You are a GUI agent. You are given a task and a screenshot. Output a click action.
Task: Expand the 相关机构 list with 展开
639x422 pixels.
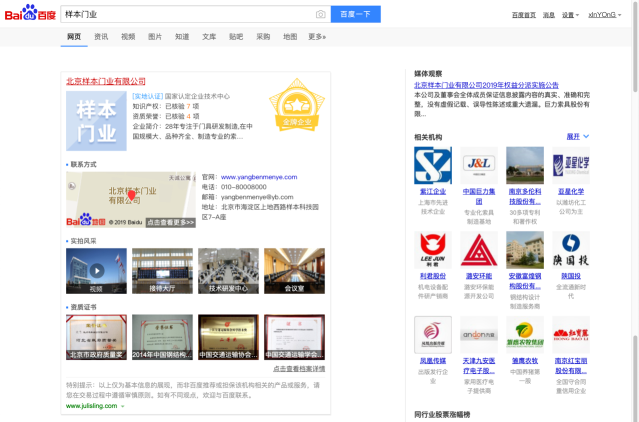578,136
